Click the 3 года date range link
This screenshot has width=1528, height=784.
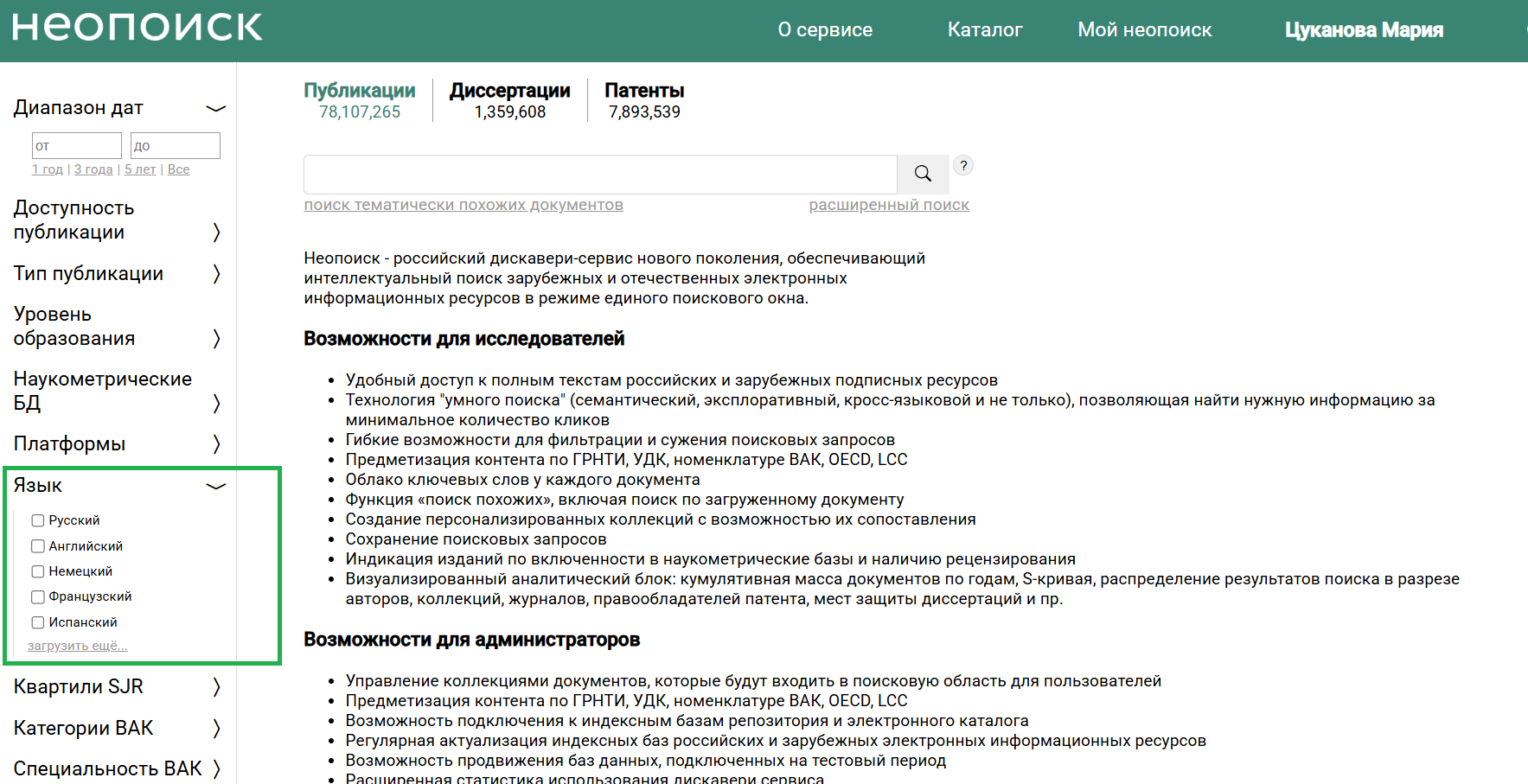[x=93, y=169]
